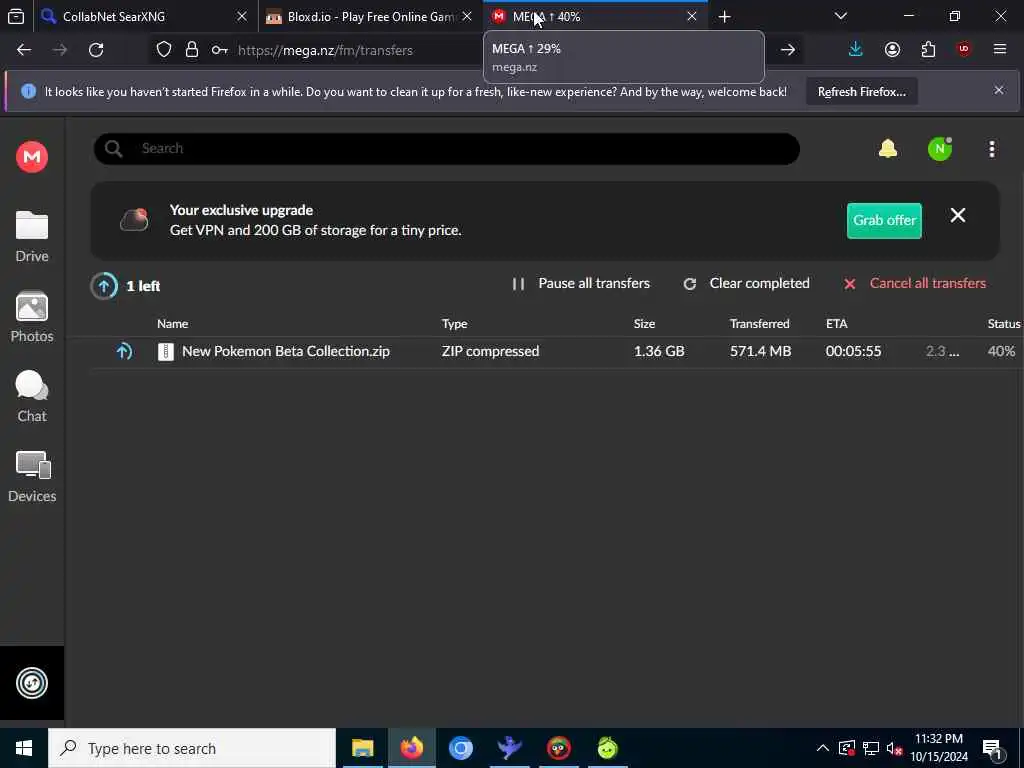Viewport: 1024px width, 768px height.
Task: Click the tracking protection shield icon
Action: [x=164, y=50]
